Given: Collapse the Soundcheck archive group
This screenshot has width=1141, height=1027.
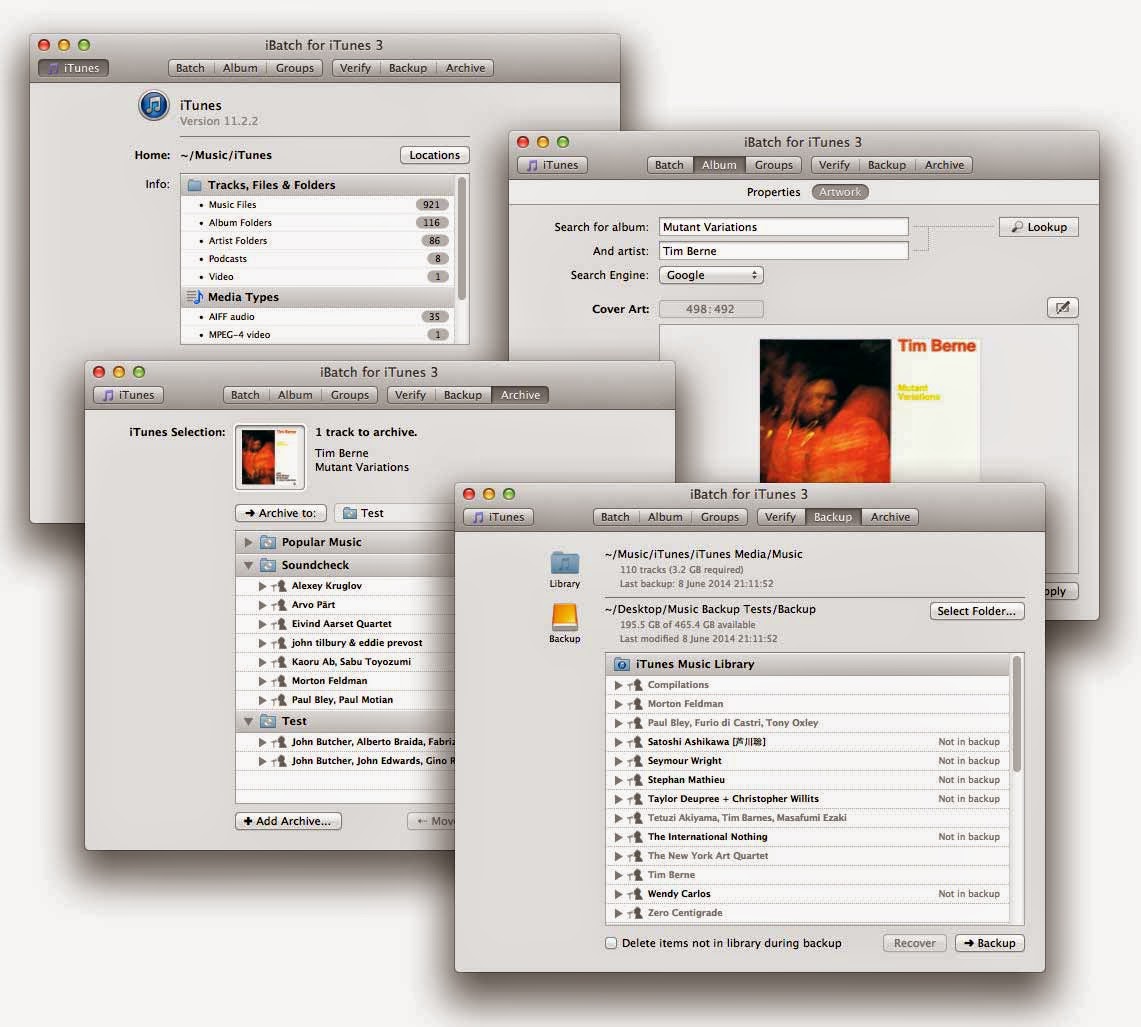Looking at the screenshot, I should [x=248, y=566].
